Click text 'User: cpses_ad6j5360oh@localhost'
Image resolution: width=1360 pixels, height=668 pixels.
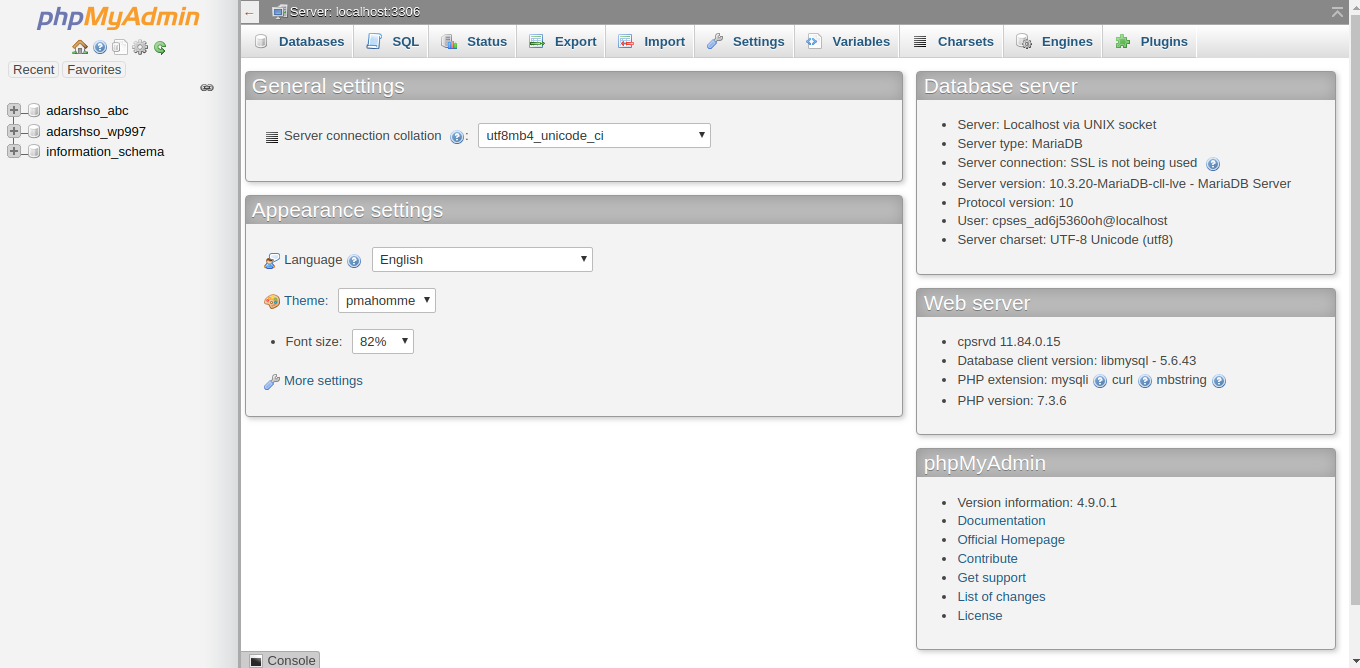tap(1062, 220)
